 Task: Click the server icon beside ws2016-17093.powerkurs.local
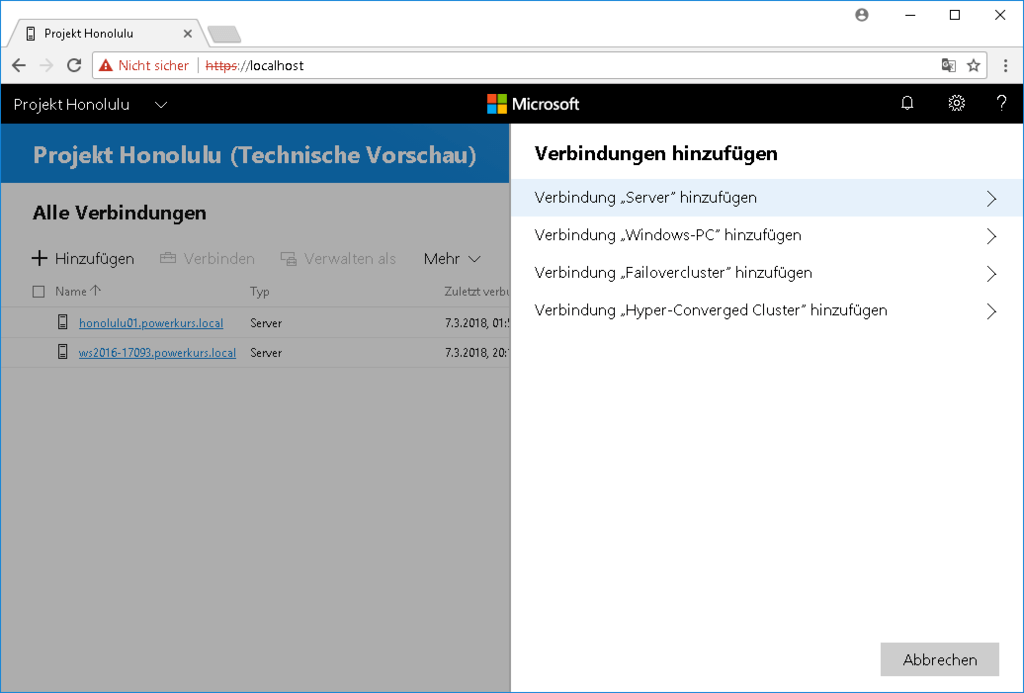click(63, 352)
